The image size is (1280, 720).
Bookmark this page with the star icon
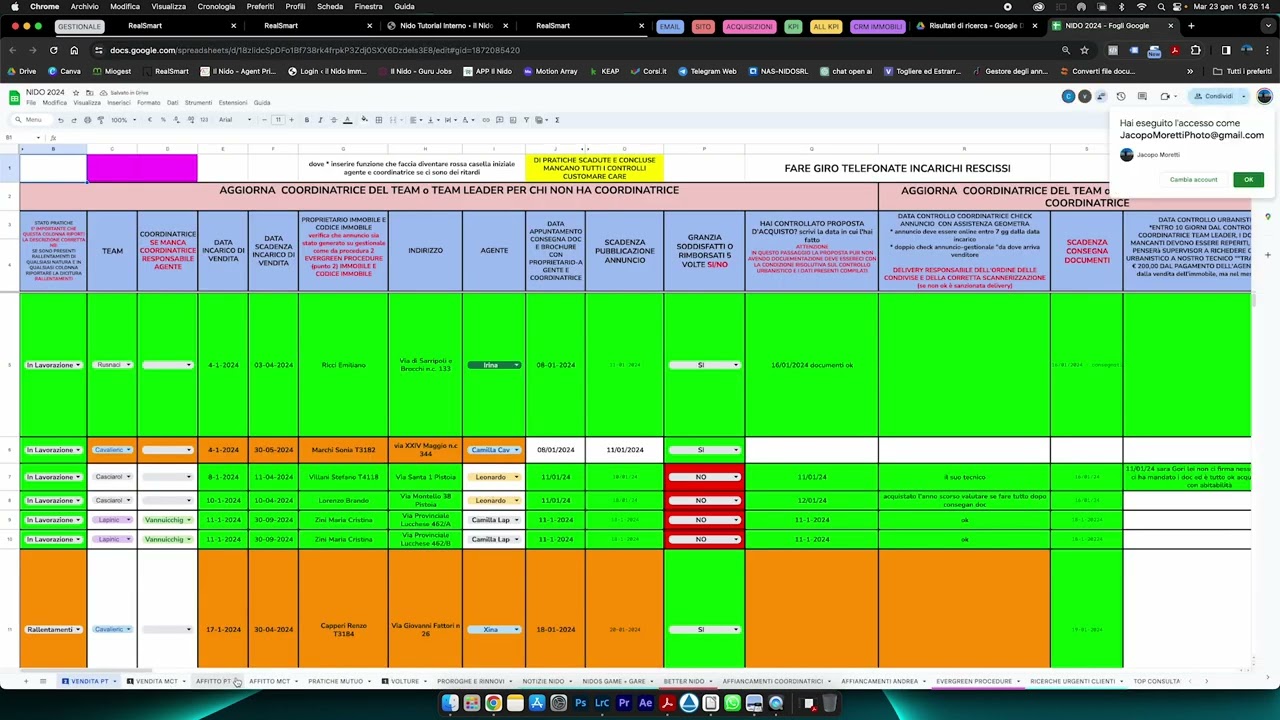[x=1084, y=50]
